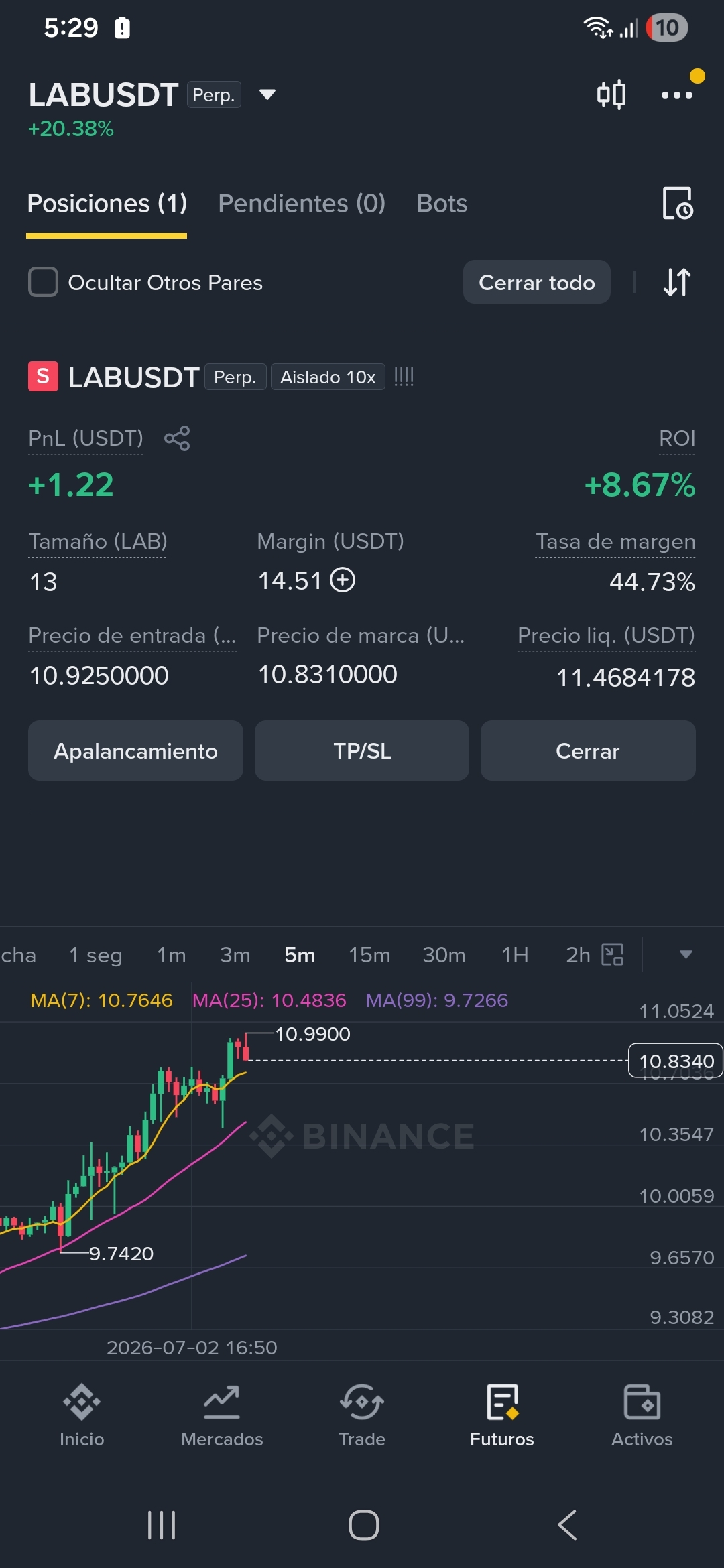Tap the ROI label
This screenshot has width=724, height=1568.
click(677, 438)
